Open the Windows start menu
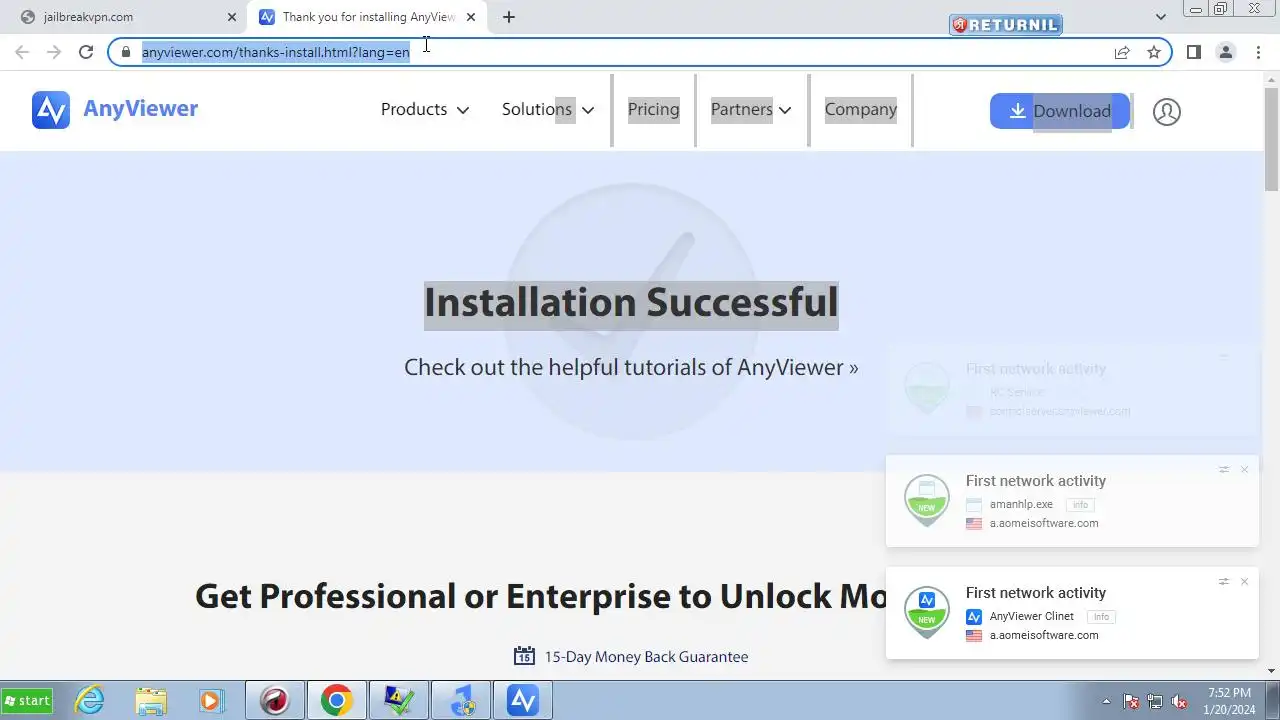 [28, 701]
